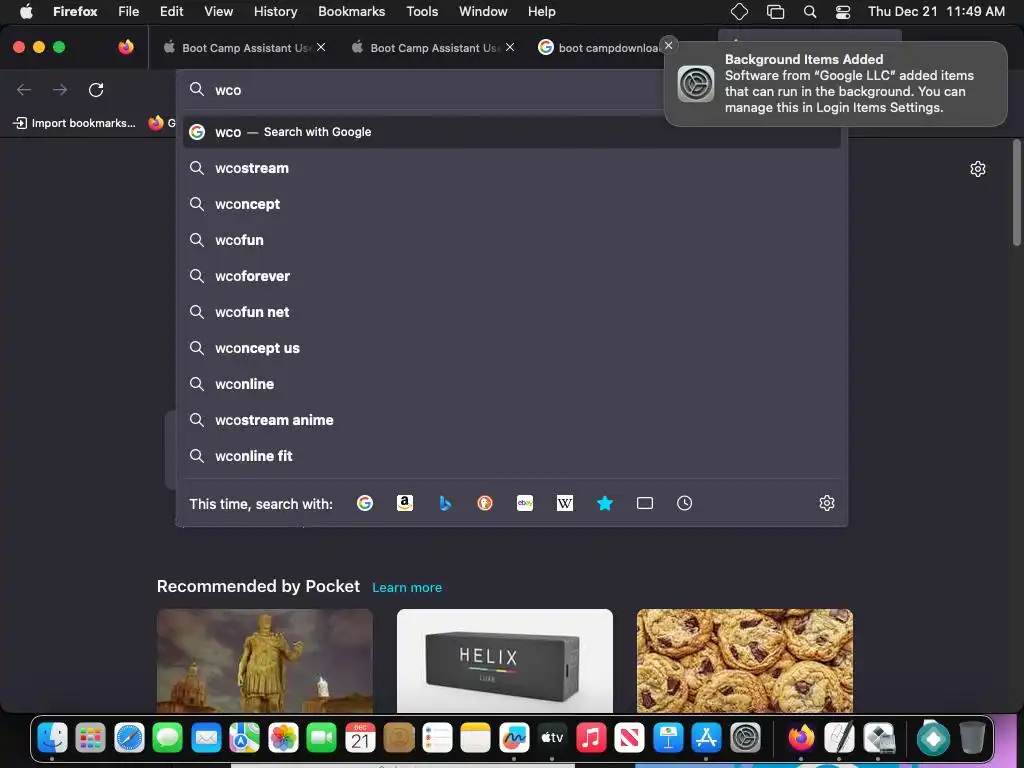Close the second Boot Camp Assistant tab
This screenshot has width=1024, height=768.
pos(510,47)
